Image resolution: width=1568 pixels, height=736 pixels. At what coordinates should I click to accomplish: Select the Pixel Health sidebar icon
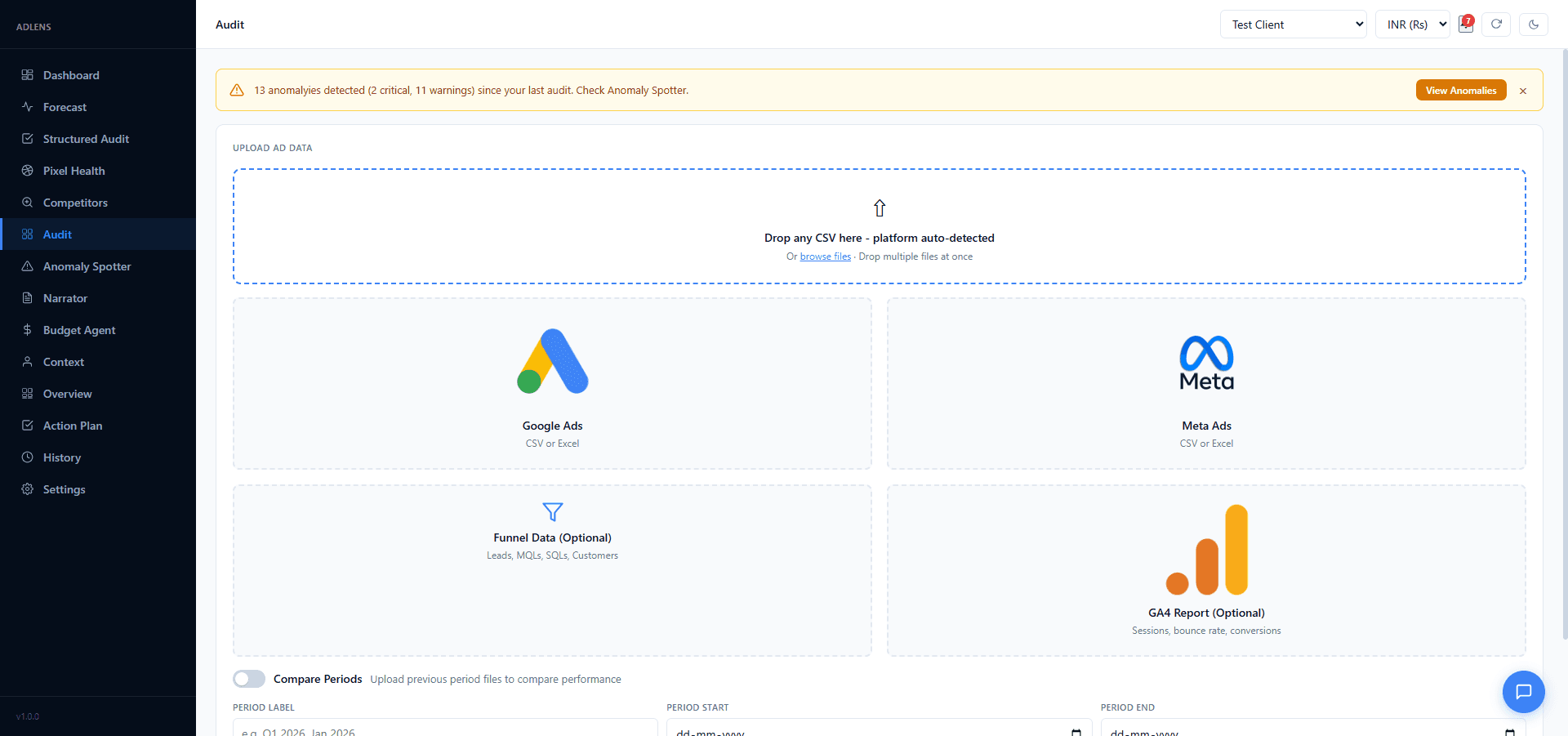pos(27,171)
